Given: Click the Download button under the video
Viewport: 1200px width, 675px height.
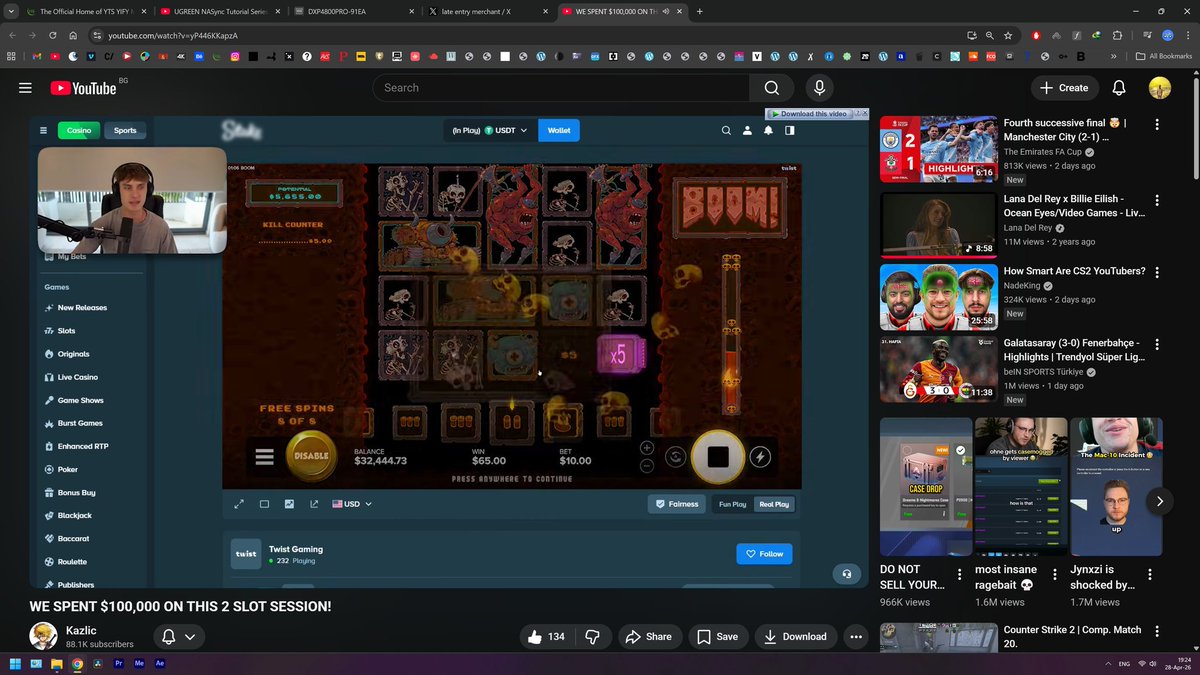Looking at the screenshot, I should click(796, 636).
